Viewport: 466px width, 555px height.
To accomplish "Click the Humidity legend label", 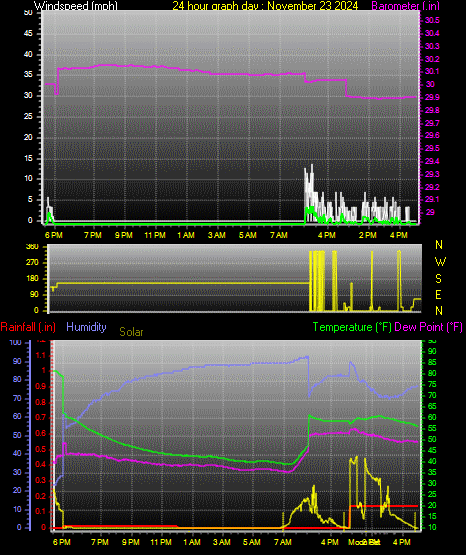I will click(86, 327).
